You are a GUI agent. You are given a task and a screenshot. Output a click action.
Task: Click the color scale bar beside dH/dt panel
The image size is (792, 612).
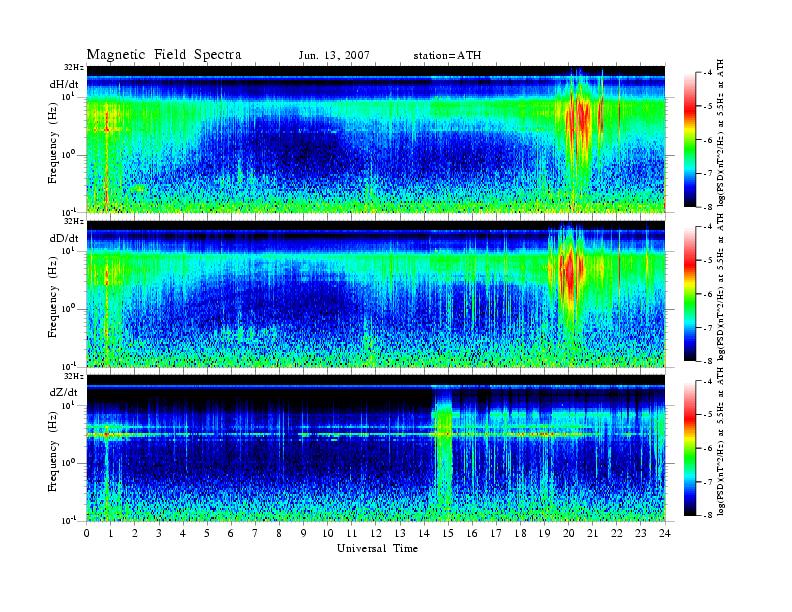click(x=690, y=139)
